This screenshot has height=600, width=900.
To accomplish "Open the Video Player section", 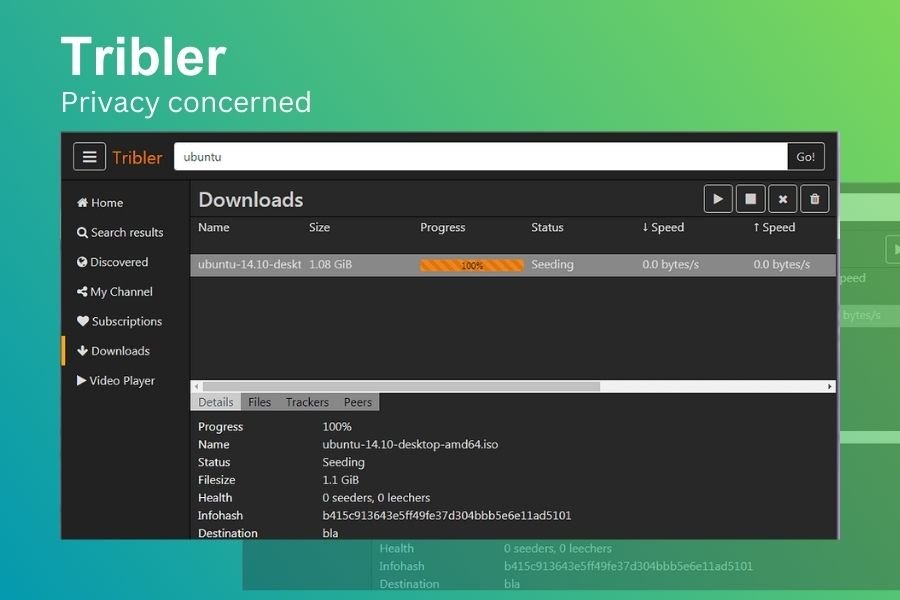I will point(115,381).
